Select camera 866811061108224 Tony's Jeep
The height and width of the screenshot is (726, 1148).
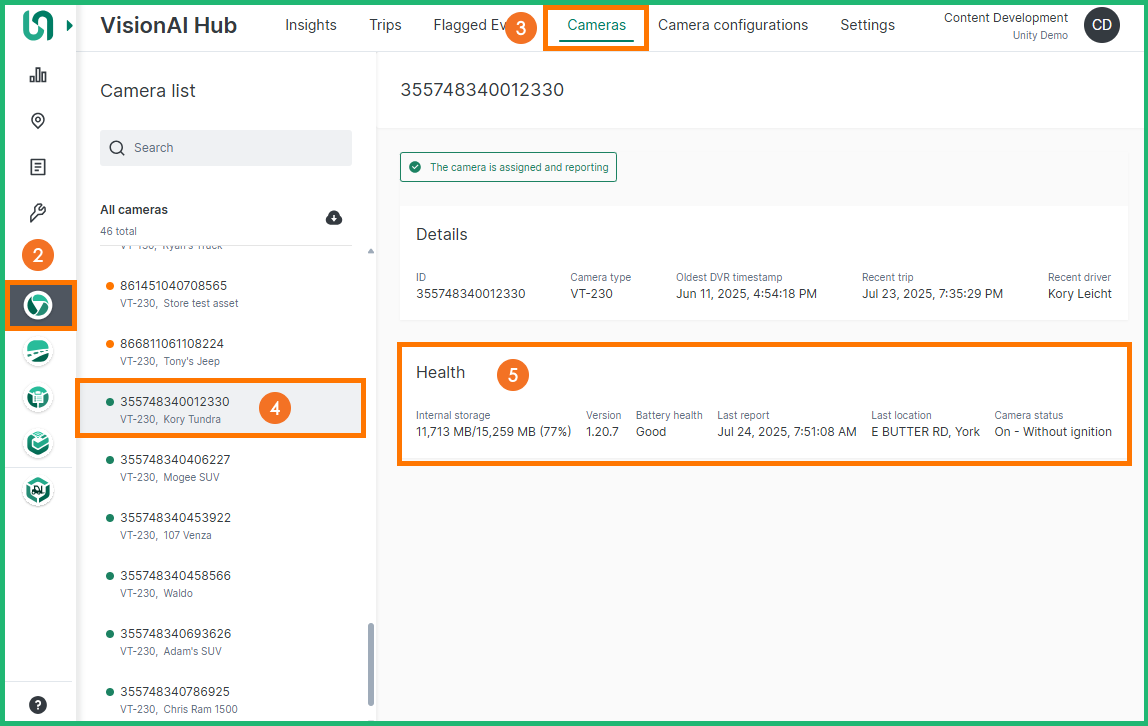pyautogui.click(x=172, y=351)
